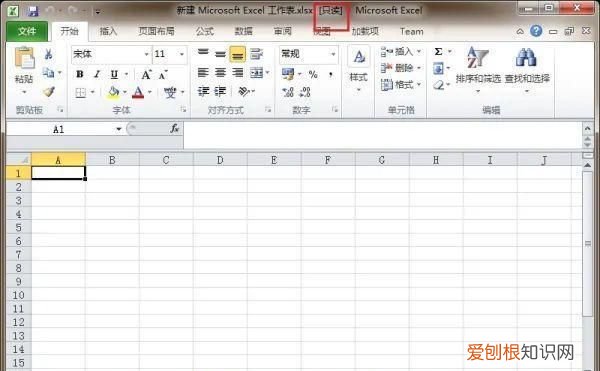Image resolution: width=600 pixels, height=371 pixels.
Task: Open the 样式 Styles gallery
Action: pos(359,68)
